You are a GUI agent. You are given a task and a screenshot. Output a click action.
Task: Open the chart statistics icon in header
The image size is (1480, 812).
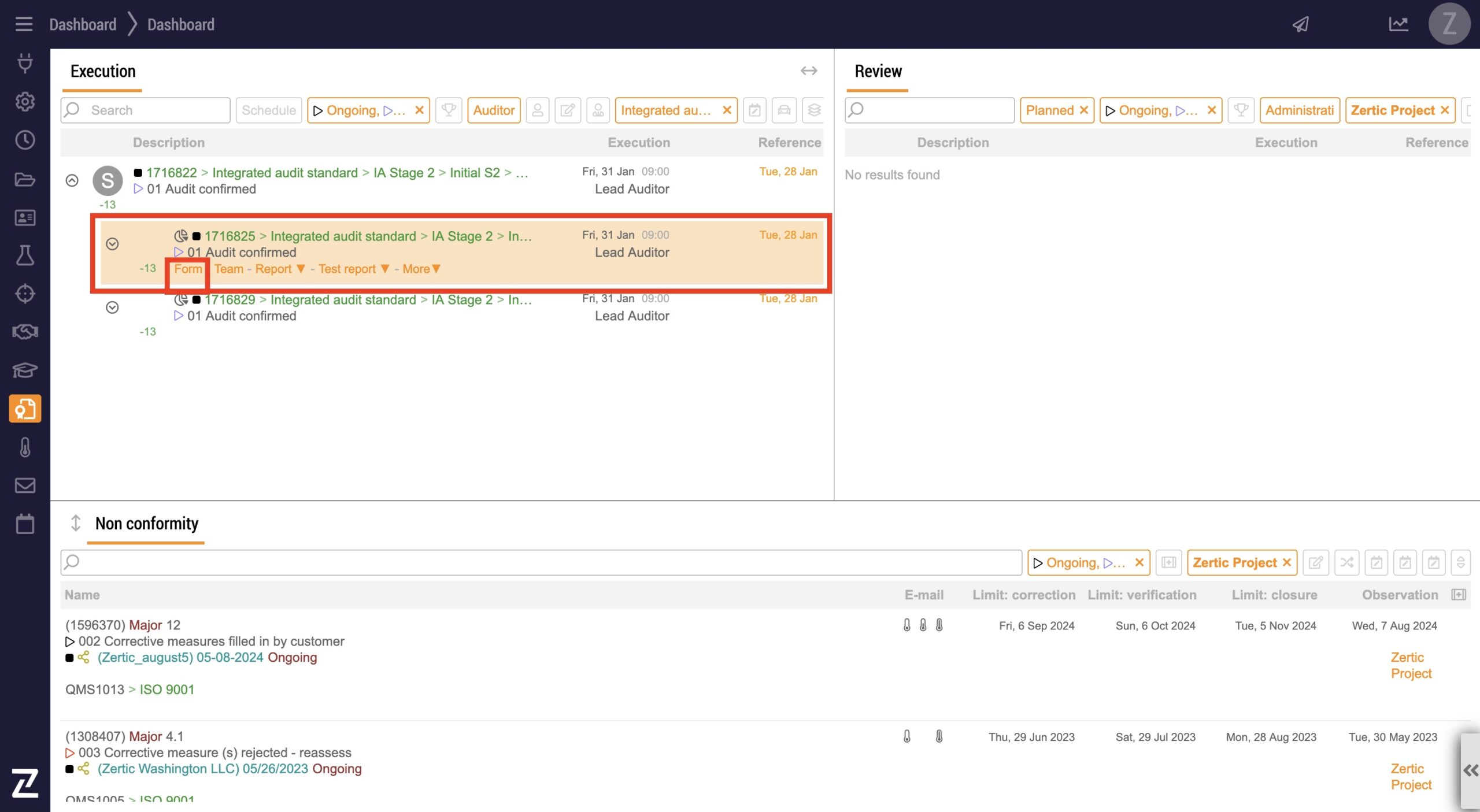point(1398,24)
